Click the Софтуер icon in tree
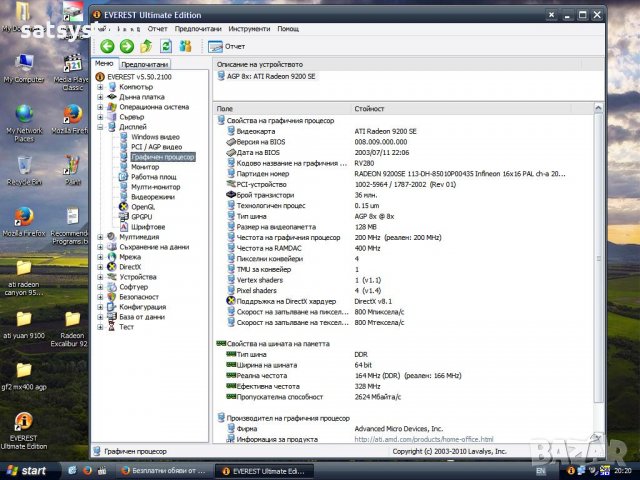The height and width of the screenshot is (480, 640). click(x=111, y=287)
